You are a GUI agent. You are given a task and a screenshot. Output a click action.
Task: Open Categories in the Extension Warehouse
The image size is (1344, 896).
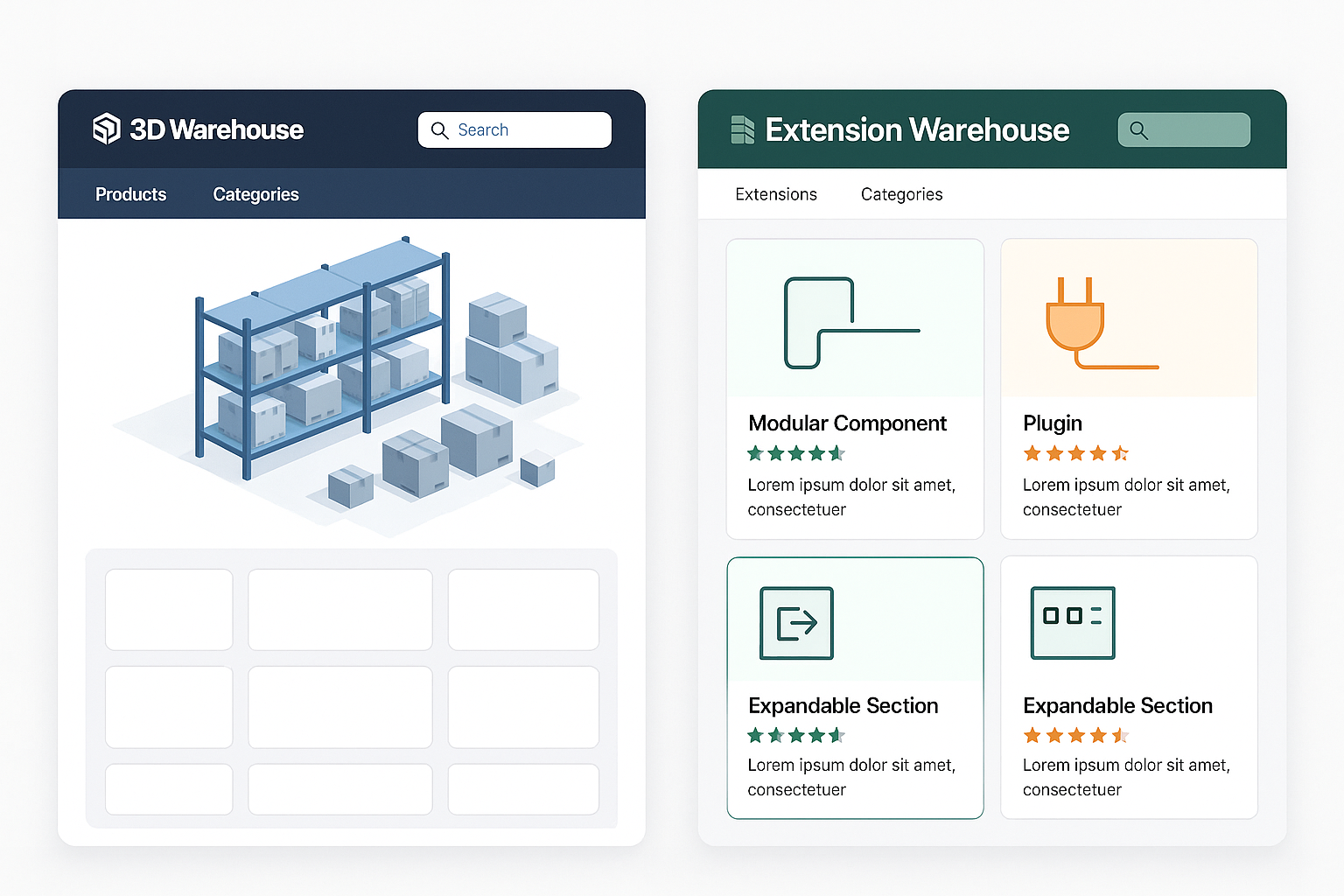click(x=901, y=194)
